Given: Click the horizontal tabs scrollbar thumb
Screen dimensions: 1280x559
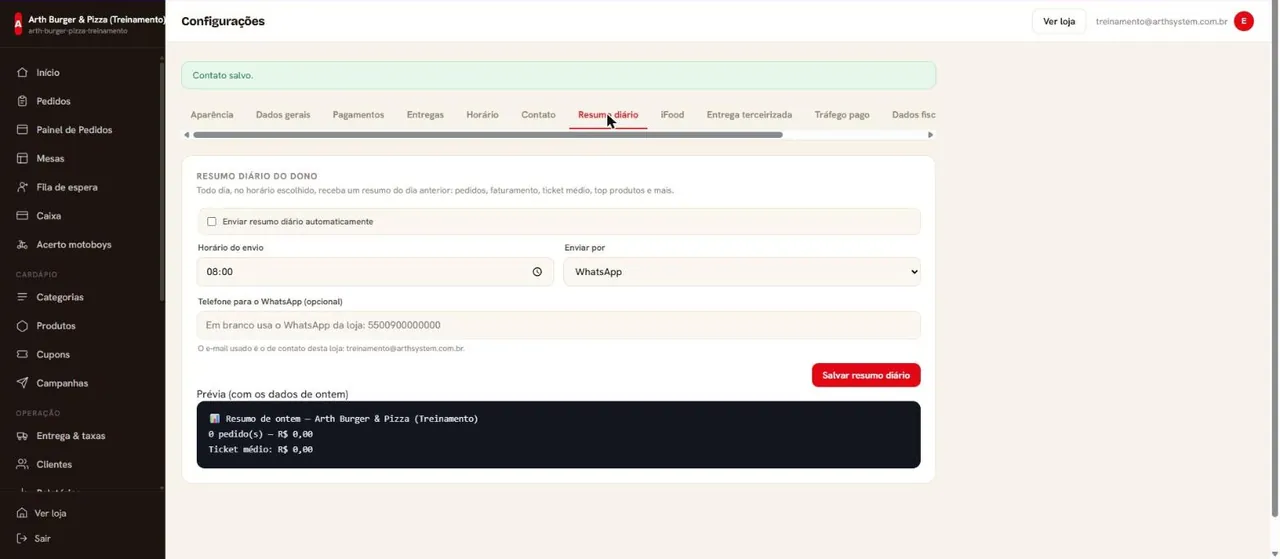Looking at the screenshot, I should (x=488, y=135).
